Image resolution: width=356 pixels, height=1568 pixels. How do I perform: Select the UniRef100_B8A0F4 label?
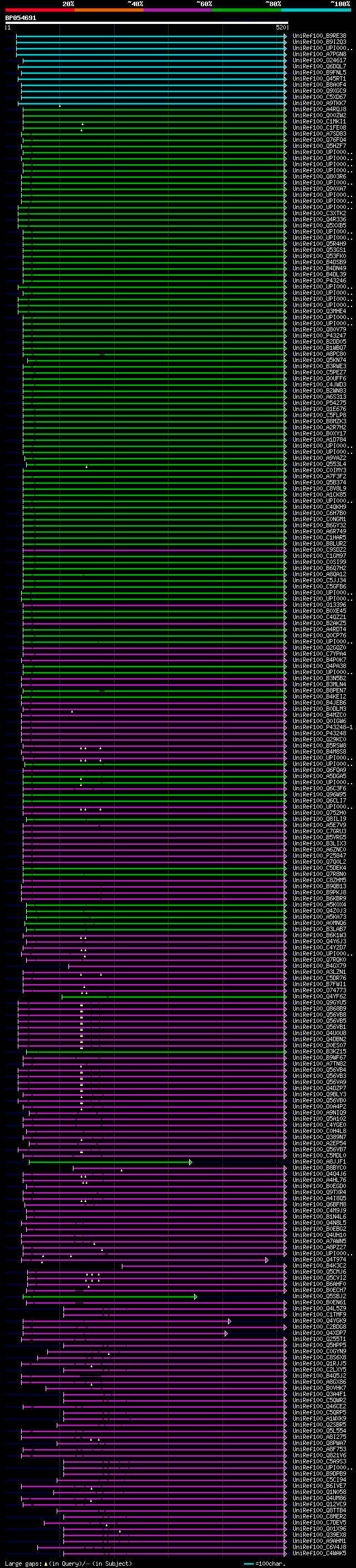[319, 85]
